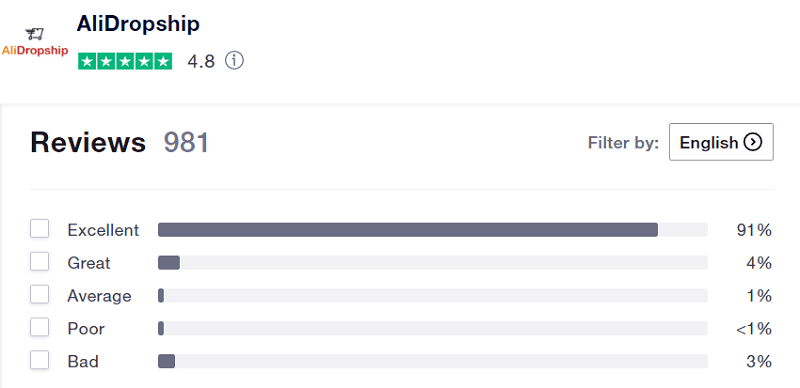
Task: Click the Excellent 91% progress bar
Action: point(433,230)
